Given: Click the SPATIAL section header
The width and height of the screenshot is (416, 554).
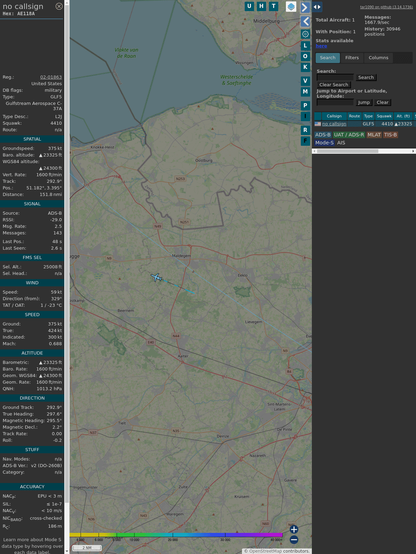Looking at the screenshot, I should 32,139.
